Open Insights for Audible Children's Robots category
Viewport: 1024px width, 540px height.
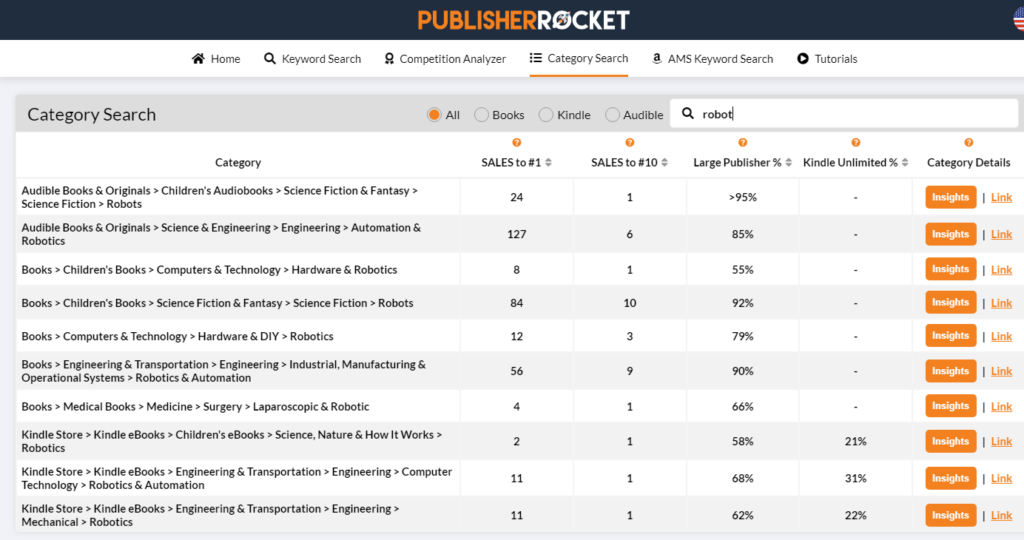[950, 197]
